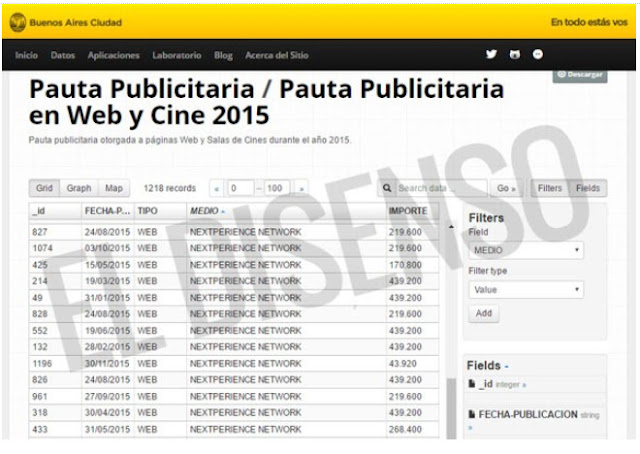
Task: Click the Add filter button
Action: 484,314
